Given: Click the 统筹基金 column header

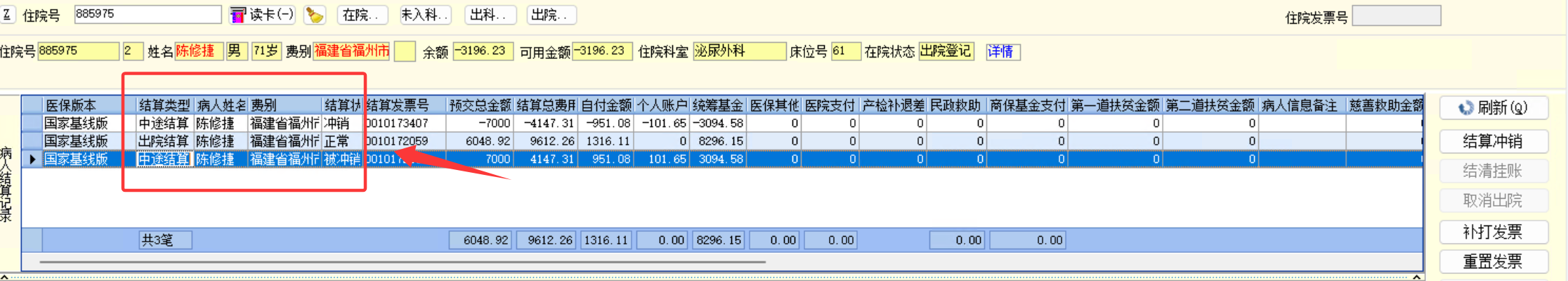Looking at the screenshot, I should tap(718, 105).
